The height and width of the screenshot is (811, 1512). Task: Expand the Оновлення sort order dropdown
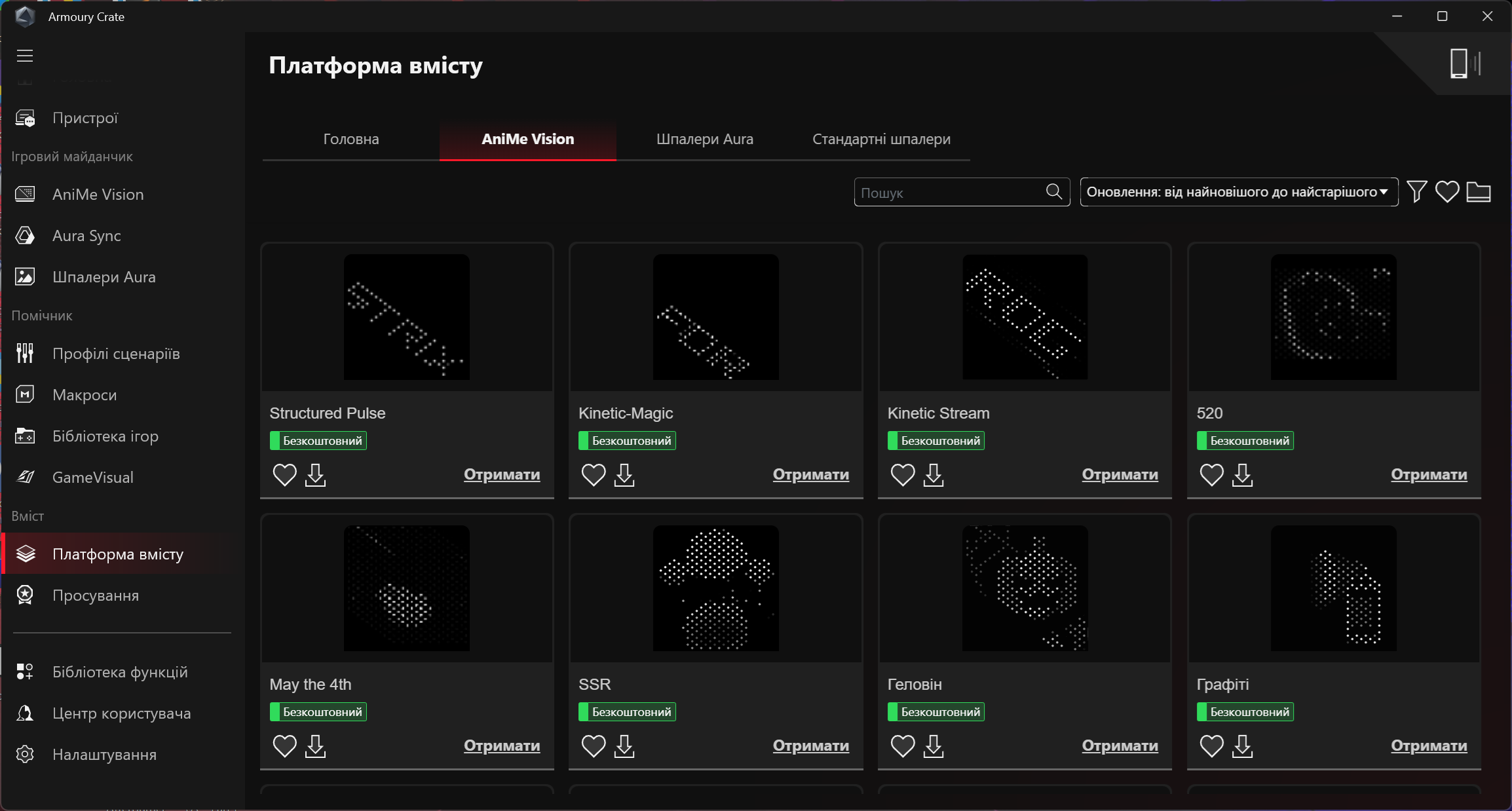coord(1238,192)
